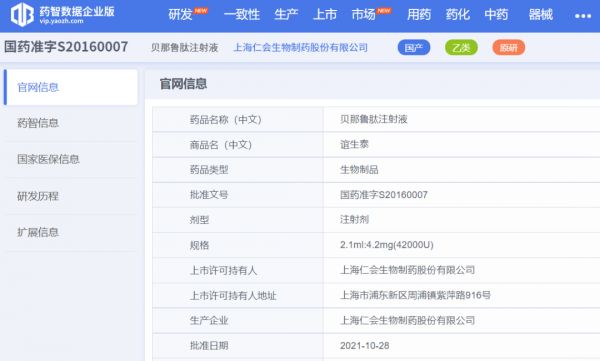This screenshot has width=600, height=361.
Task: Click the 生物制品 value cell
Action: [x=462, y=170]
